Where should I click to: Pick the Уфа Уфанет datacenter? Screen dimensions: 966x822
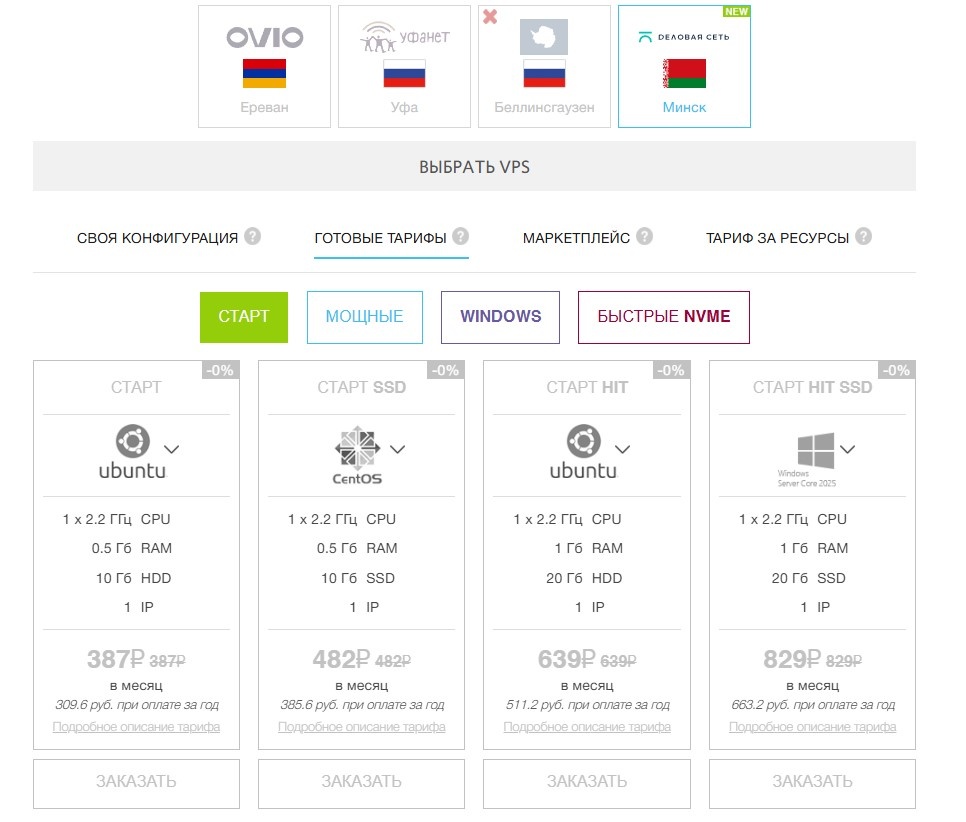click(404, 67)
